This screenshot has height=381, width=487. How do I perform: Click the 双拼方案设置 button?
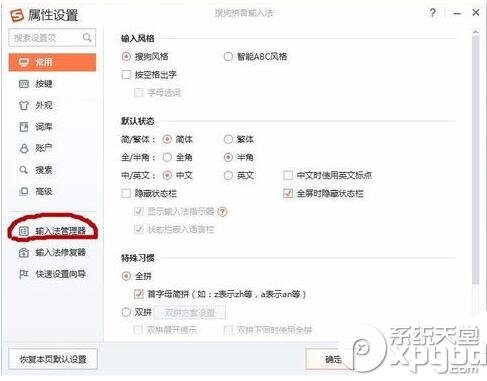(190, 313)
